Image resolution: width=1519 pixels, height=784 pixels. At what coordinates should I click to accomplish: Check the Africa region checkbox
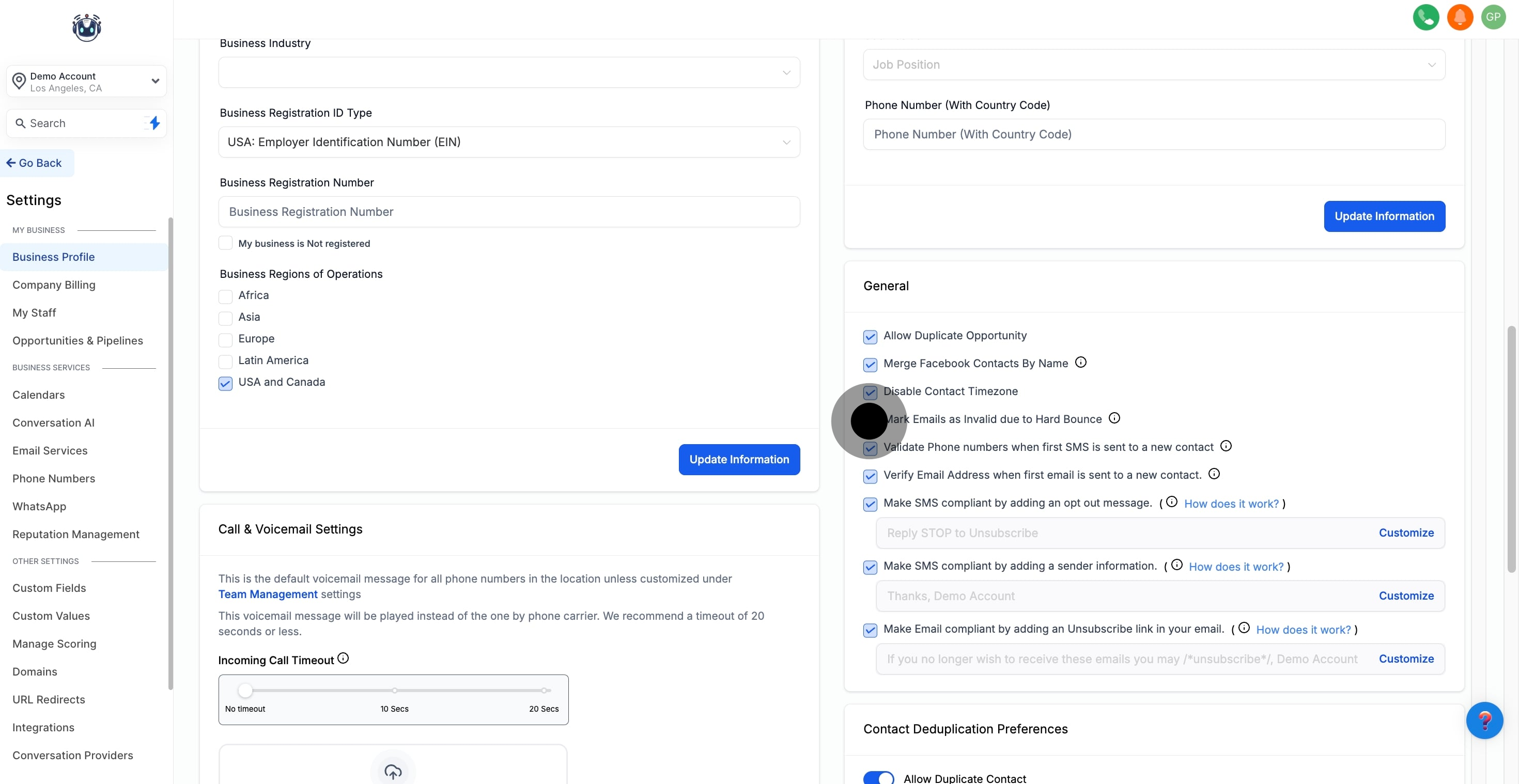(x=225, y=296)
